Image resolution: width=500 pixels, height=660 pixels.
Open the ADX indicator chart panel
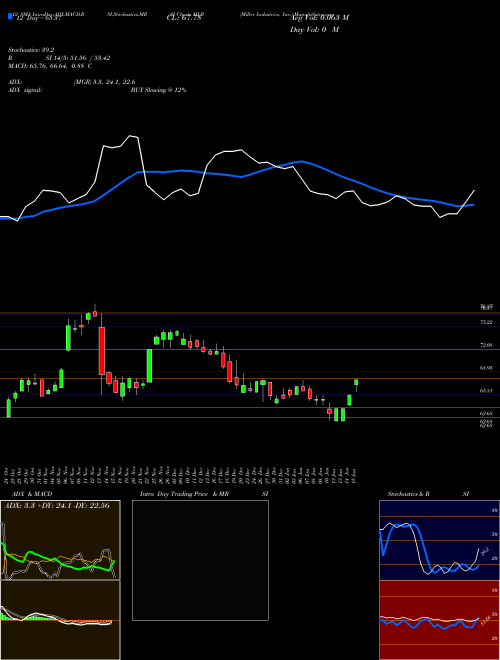click(x=60, y=540)
